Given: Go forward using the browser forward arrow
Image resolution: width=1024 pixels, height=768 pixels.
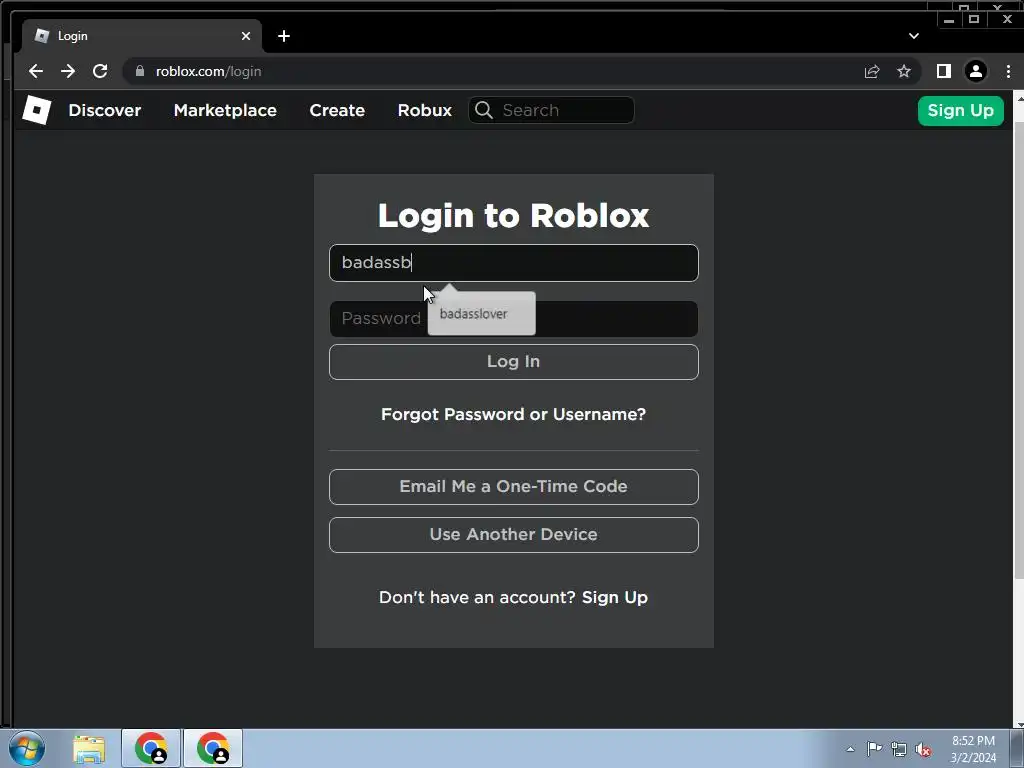Looking at the screenshot, I should tap(68, 71).
